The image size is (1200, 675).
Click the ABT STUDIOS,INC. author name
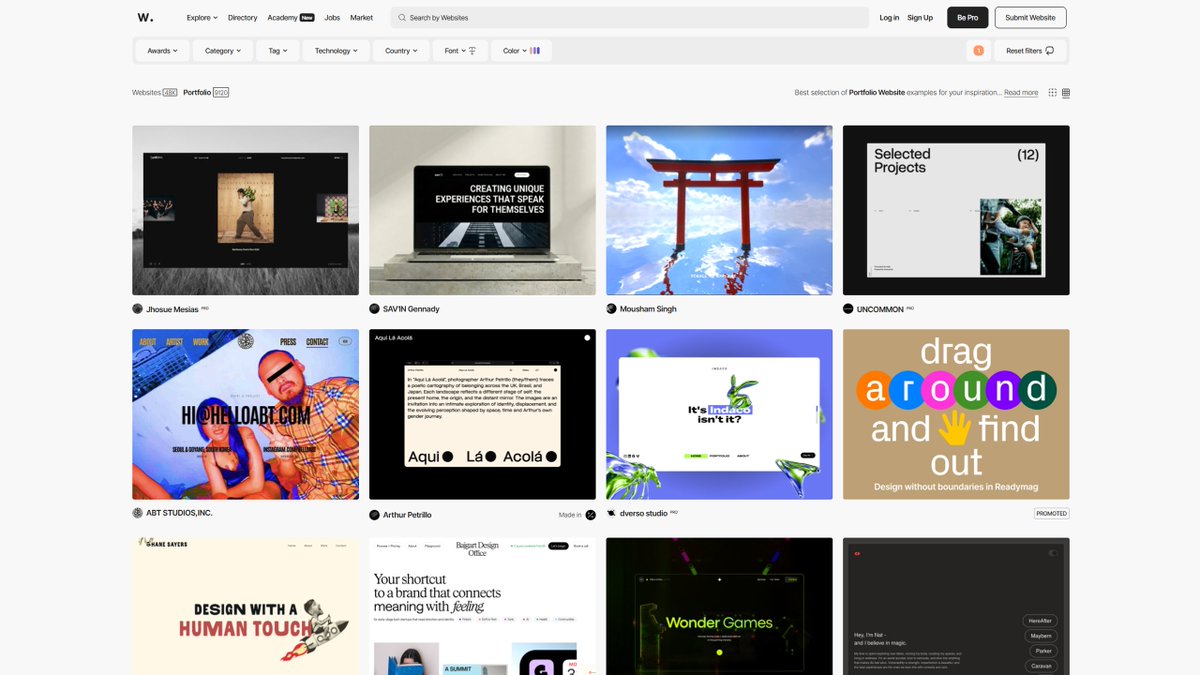pos(179,513)
